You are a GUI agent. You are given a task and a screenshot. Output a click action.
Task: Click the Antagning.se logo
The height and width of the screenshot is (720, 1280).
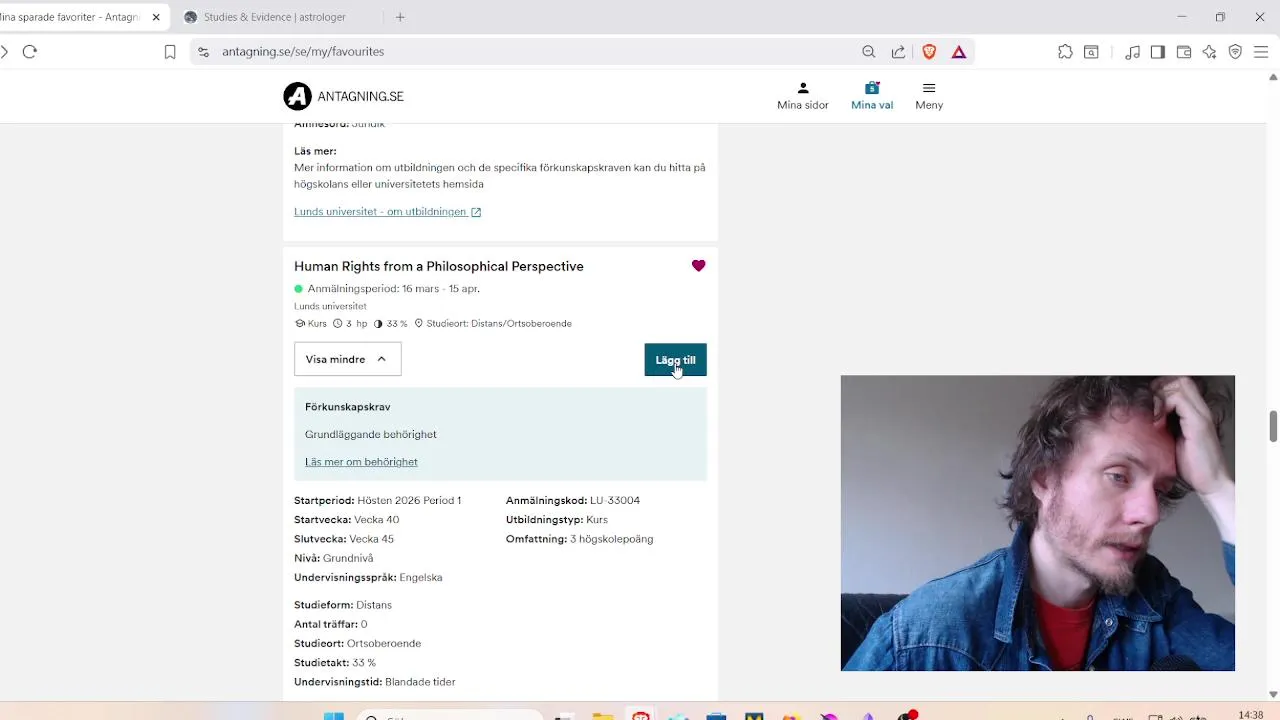click(x=344, y=96)
